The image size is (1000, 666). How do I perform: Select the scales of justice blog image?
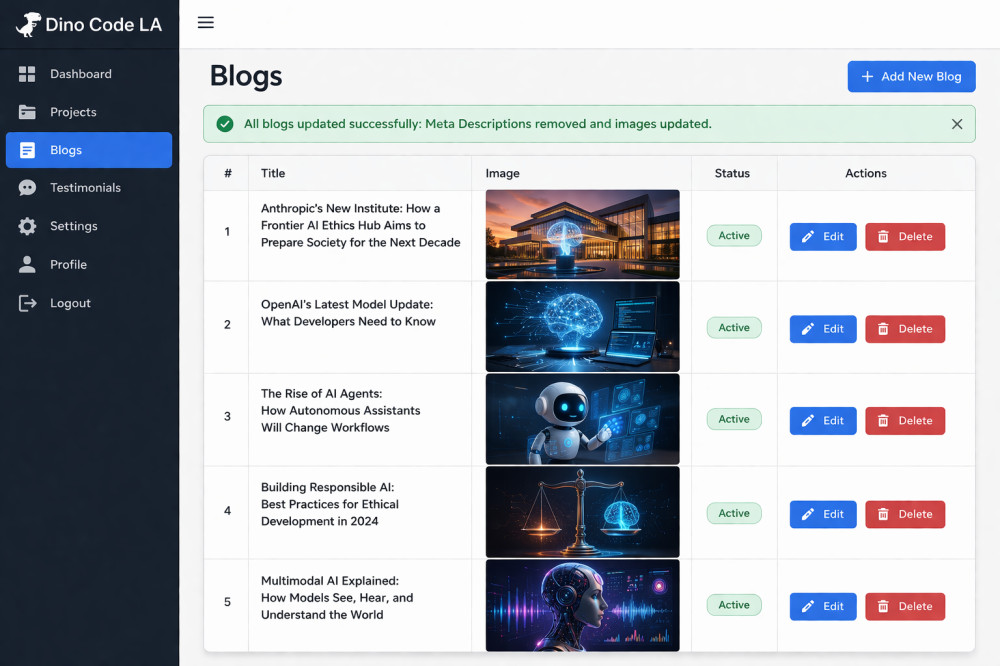click(582, 512)
